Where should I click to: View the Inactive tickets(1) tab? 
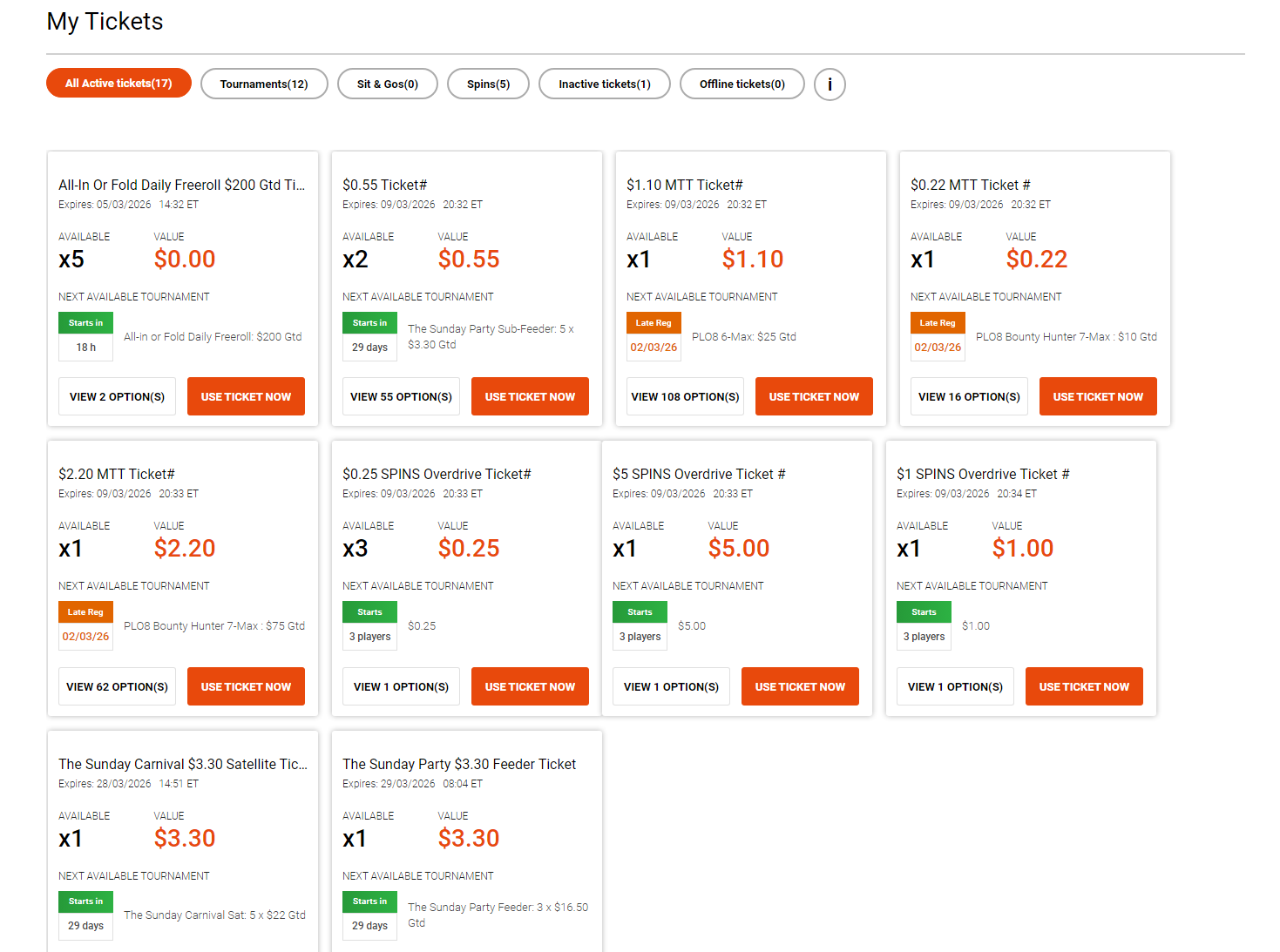tap(604, 84)
